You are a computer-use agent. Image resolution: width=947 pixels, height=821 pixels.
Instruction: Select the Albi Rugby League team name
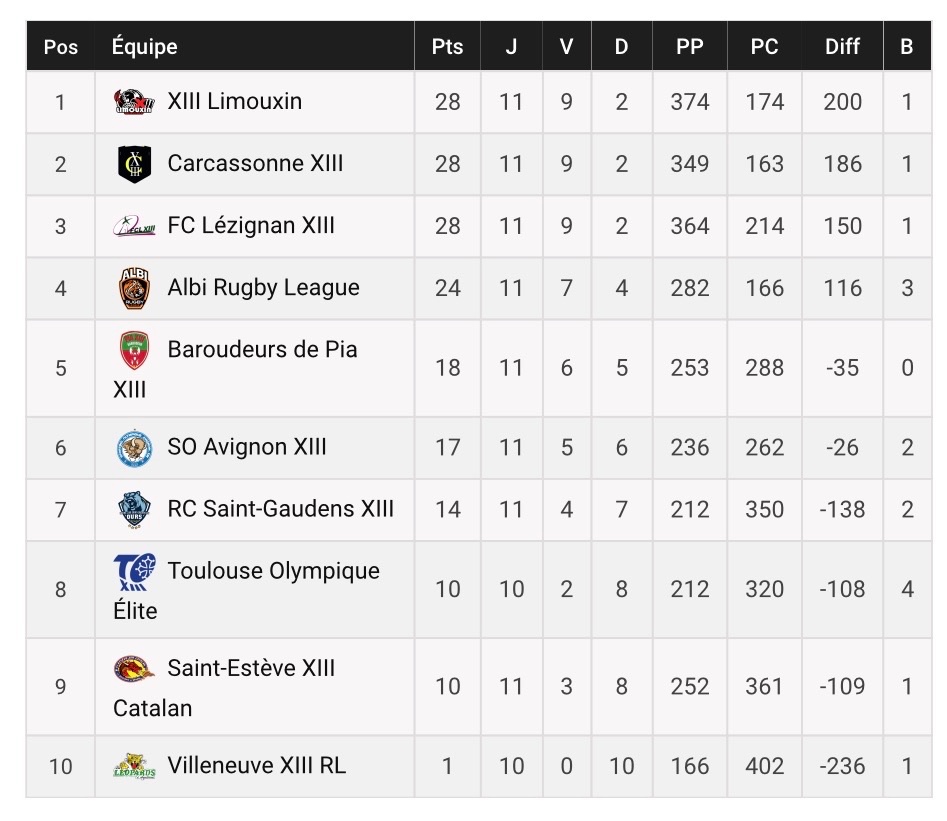click(x=263, y=288)
